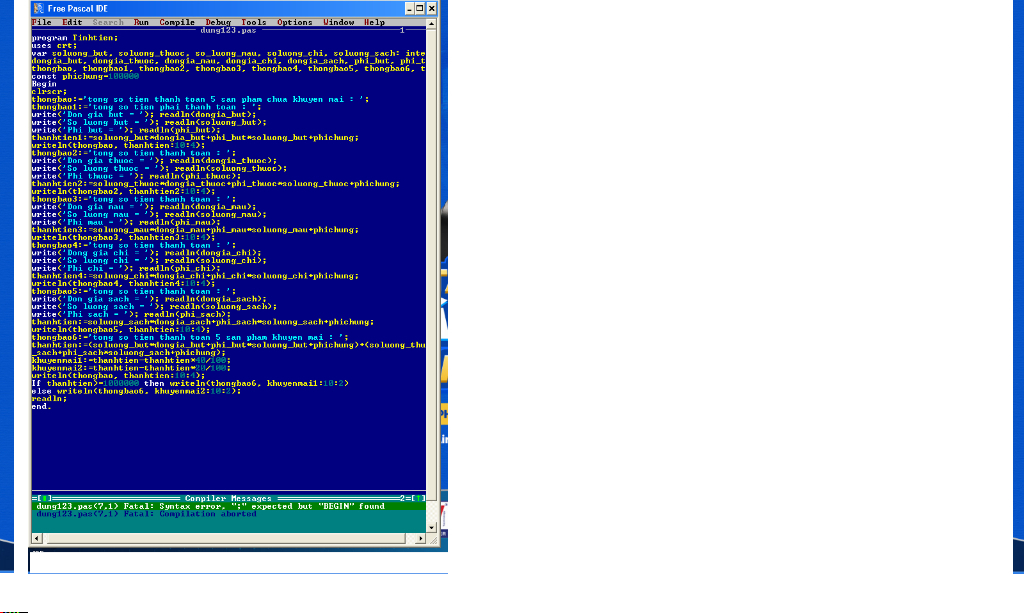
Task: Click the vertical scrollbar down arrow
Action: pos(431,527)
